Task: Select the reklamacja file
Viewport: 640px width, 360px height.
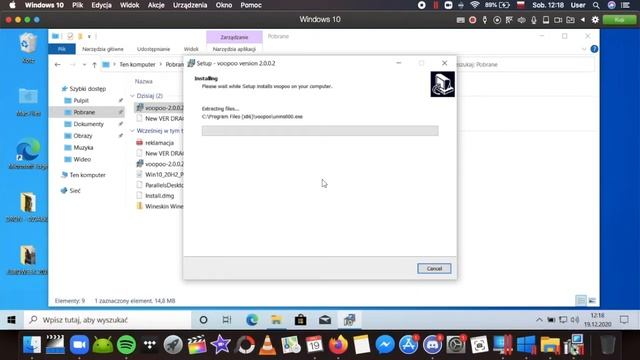Action: click(159, 143)
